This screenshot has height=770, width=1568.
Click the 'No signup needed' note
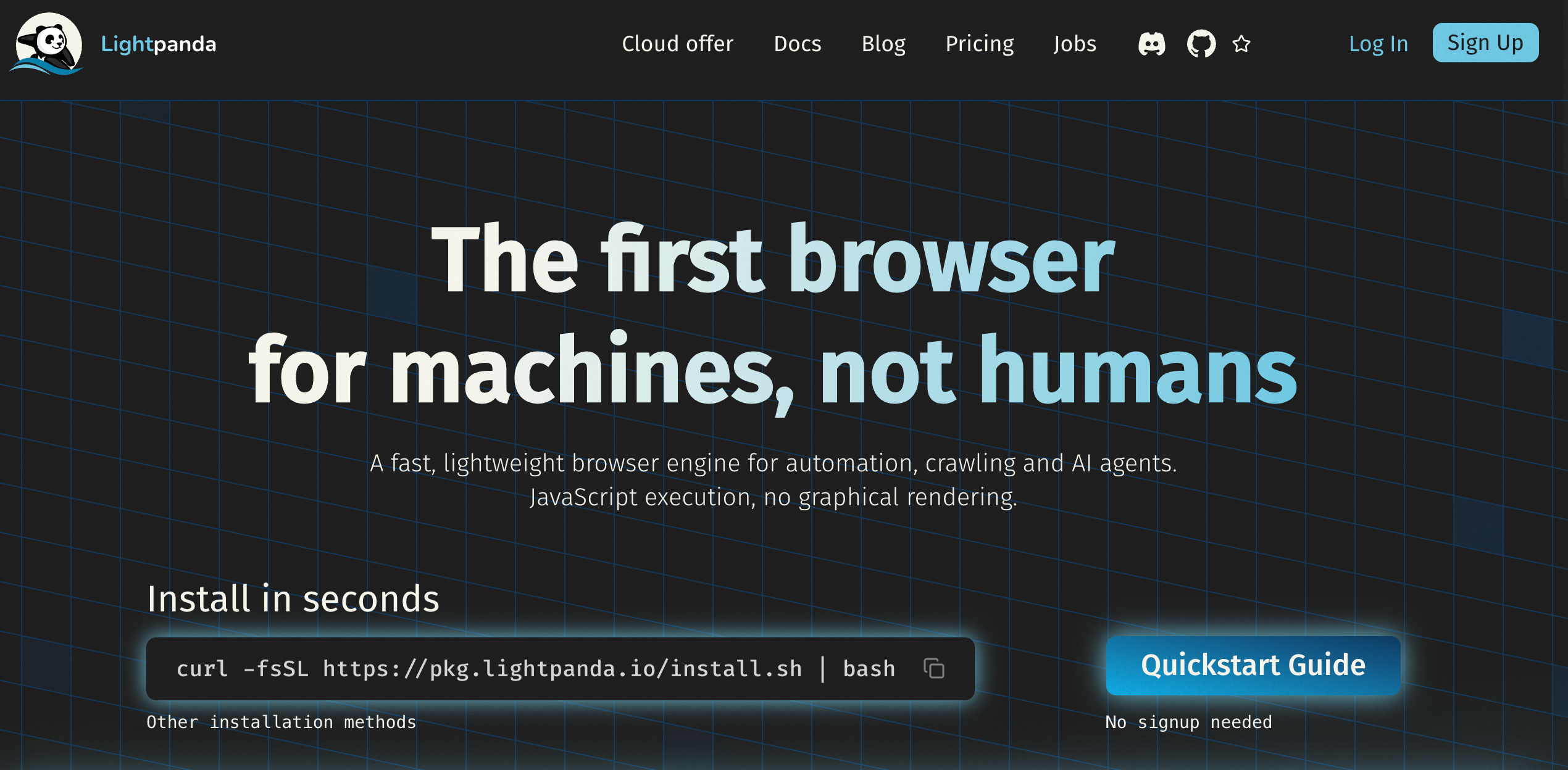click(x=1189, y=722)
